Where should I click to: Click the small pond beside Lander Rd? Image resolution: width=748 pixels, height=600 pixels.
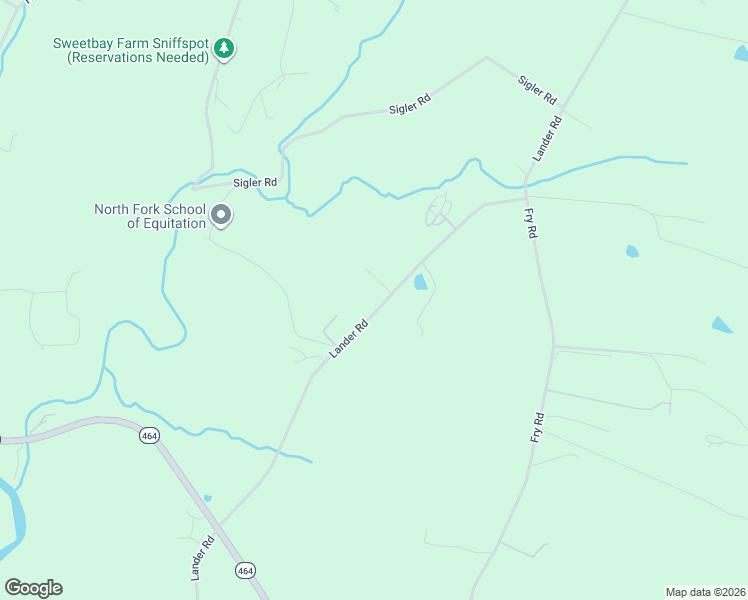click(x=420, y=282)
